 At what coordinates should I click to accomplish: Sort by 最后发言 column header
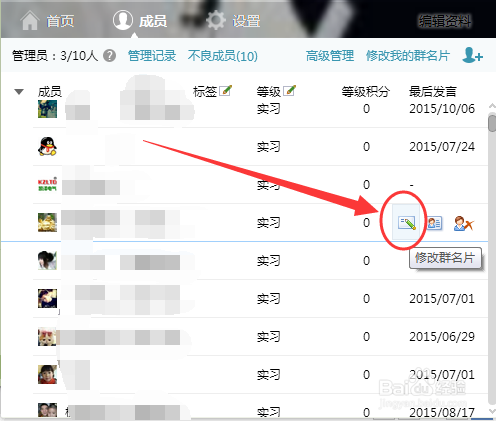433,91
